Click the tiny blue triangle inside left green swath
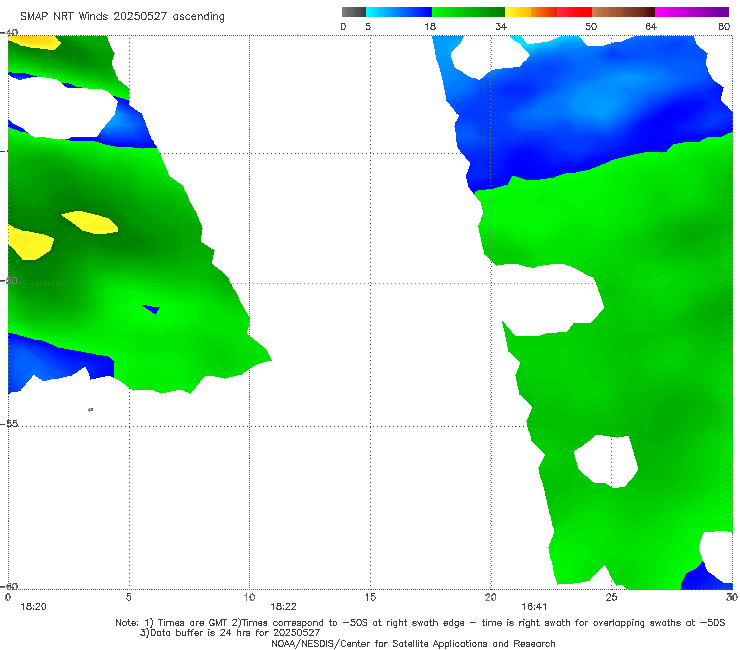 (152, 309)
